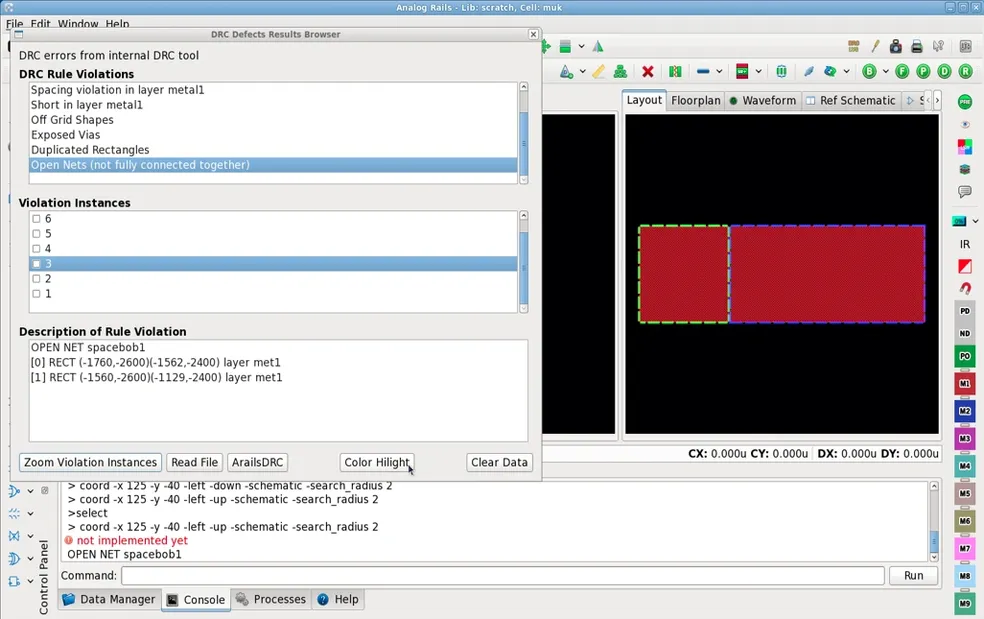
Task: Open dropdown next to green B icon
Action: pos(885,72)
